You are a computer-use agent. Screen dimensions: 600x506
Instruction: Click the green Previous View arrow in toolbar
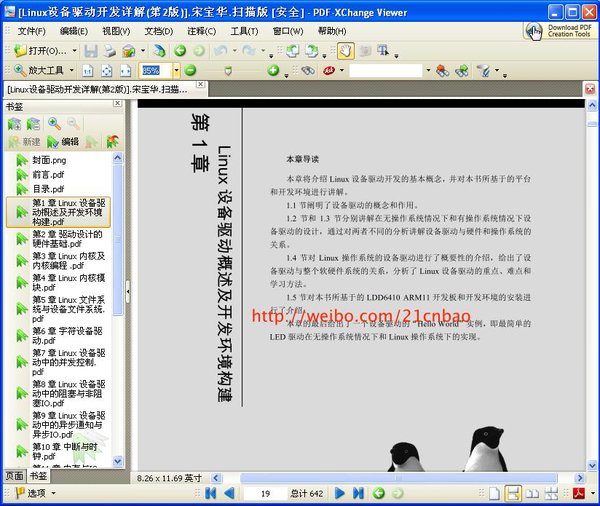180,51
